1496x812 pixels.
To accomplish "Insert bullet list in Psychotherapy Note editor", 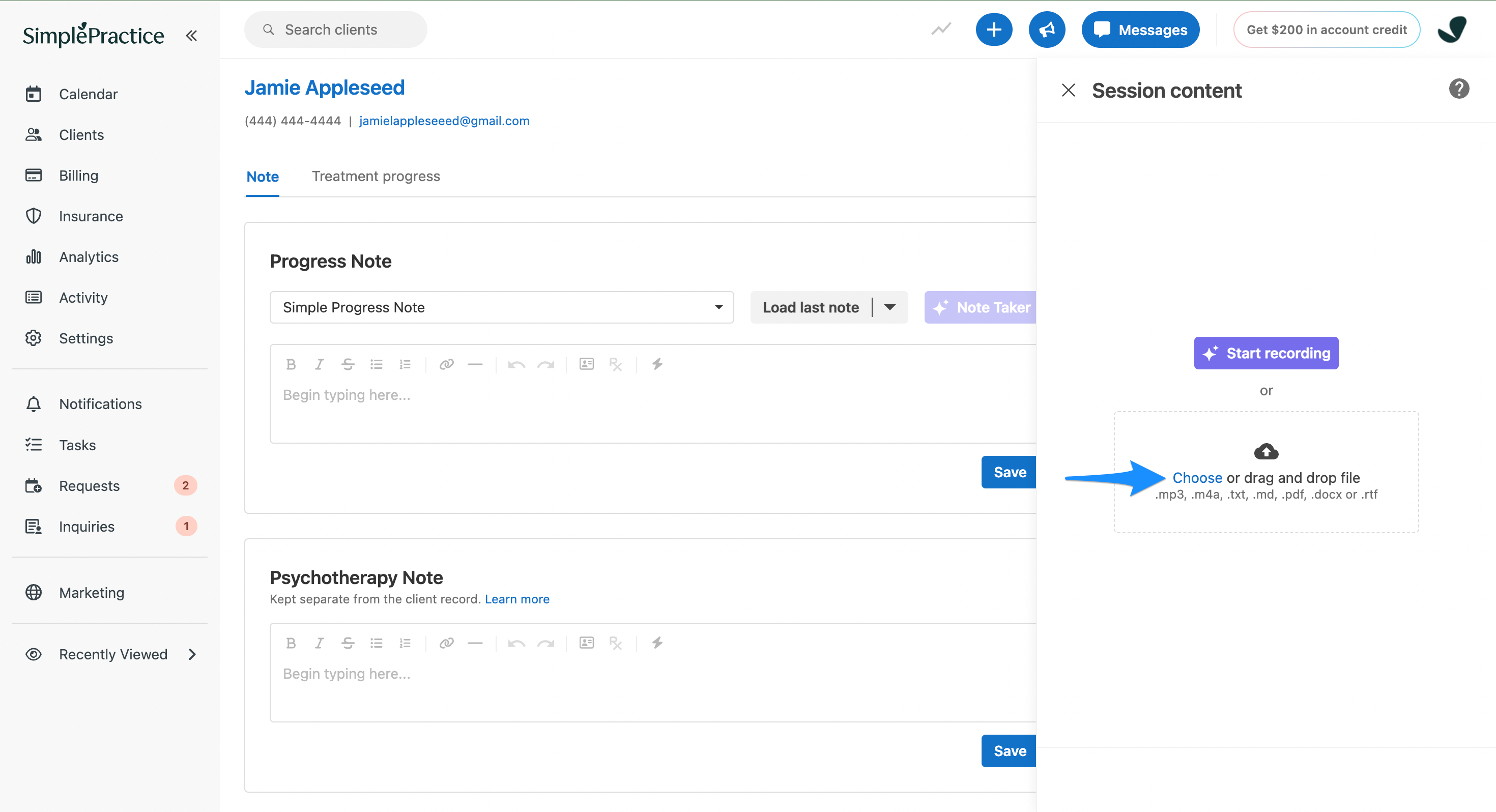I will (x=377, y=643).
